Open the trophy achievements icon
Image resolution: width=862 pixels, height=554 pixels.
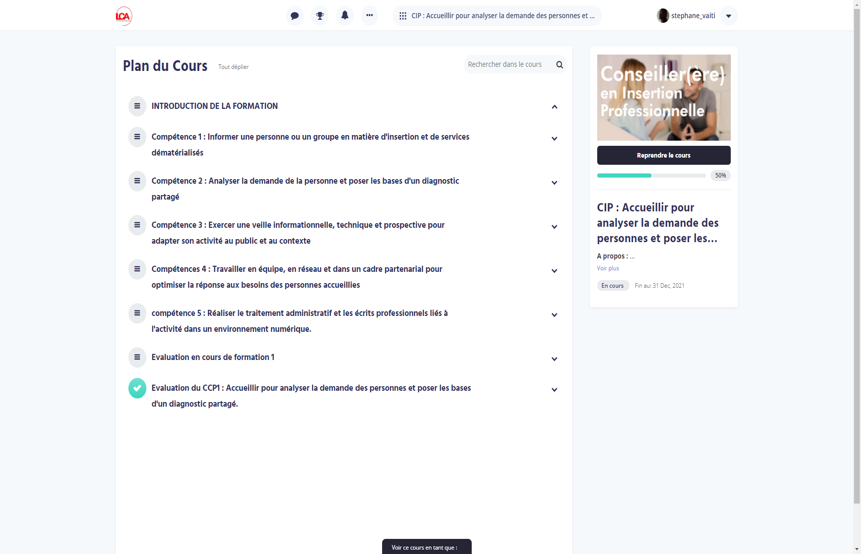[x=319, y=16]
